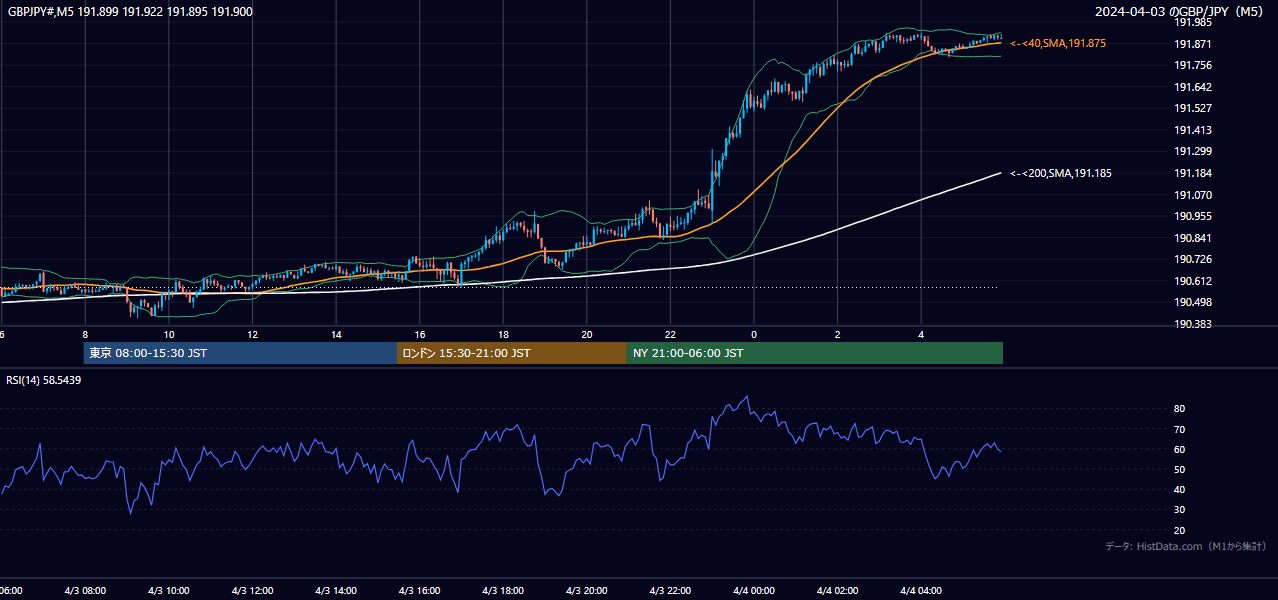The height and width of the screenshot is (600, 1278).
Task: Click price axis value 190.383
Action: [1192, 324]
